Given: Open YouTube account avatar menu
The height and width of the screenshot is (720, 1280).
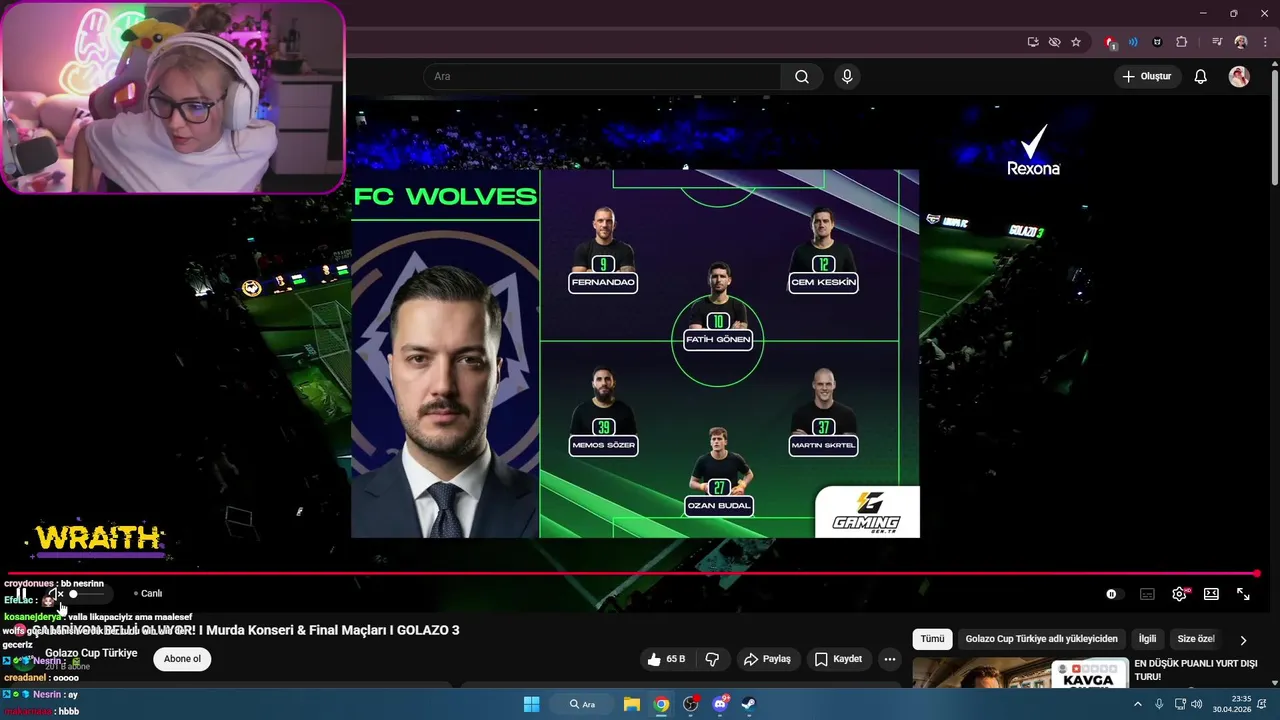Looking at the screenshot, I should pyautogui.click(x=1239, y=77).
